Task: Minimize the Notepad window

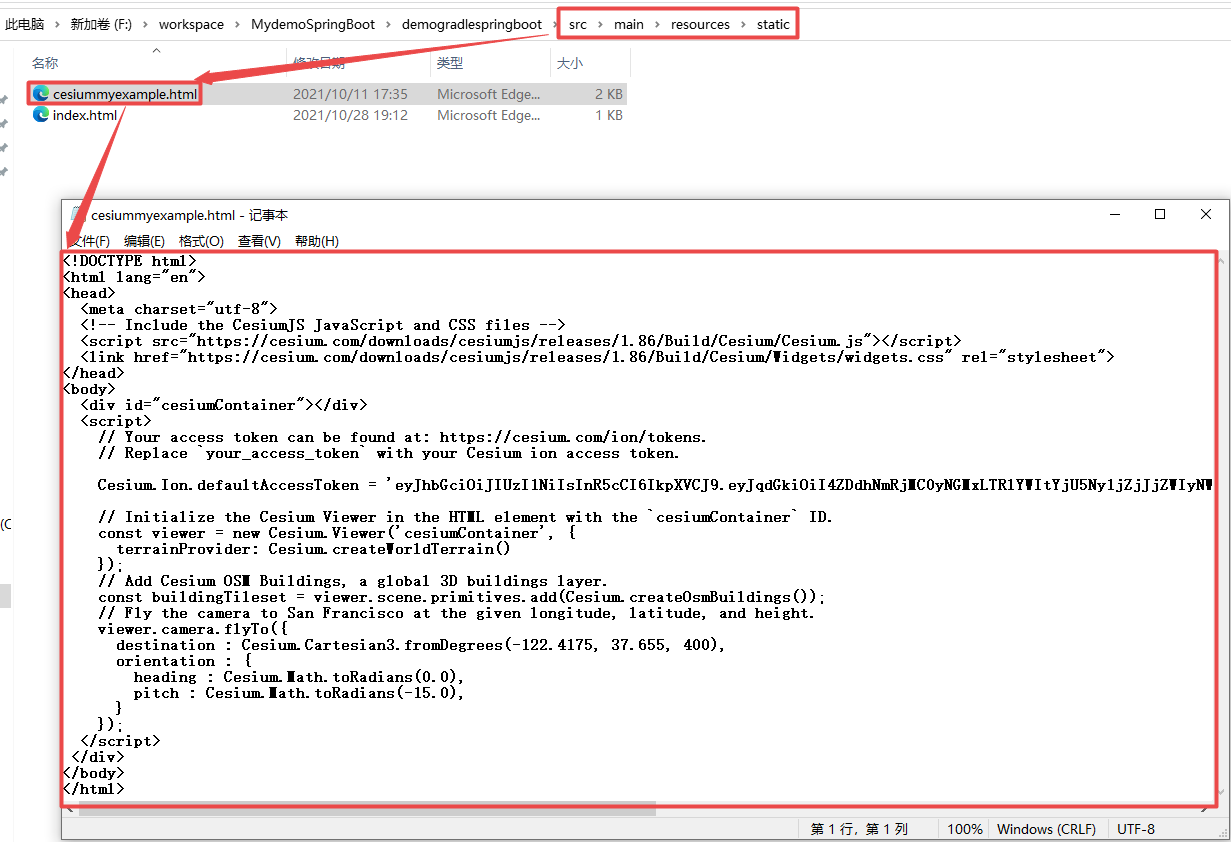Action: [x=1114, y=214]
